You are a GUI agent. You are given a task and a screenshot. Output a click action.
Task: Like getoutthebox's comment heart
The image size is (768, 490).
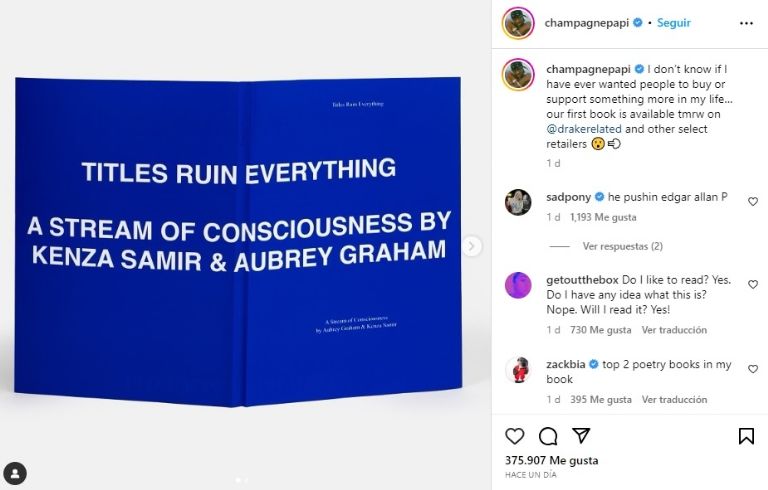coord(753,284)
